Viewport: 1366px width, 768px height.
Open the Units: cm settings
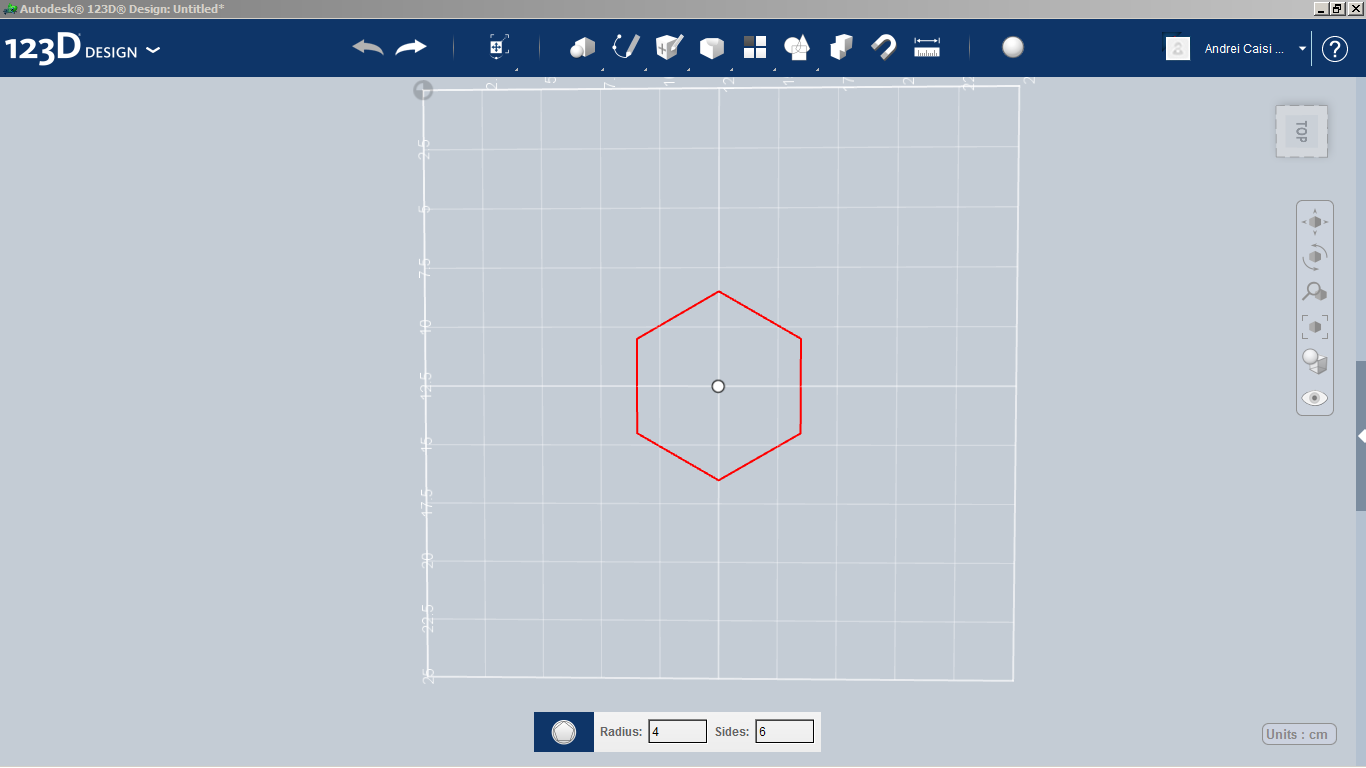[1297, 734]
